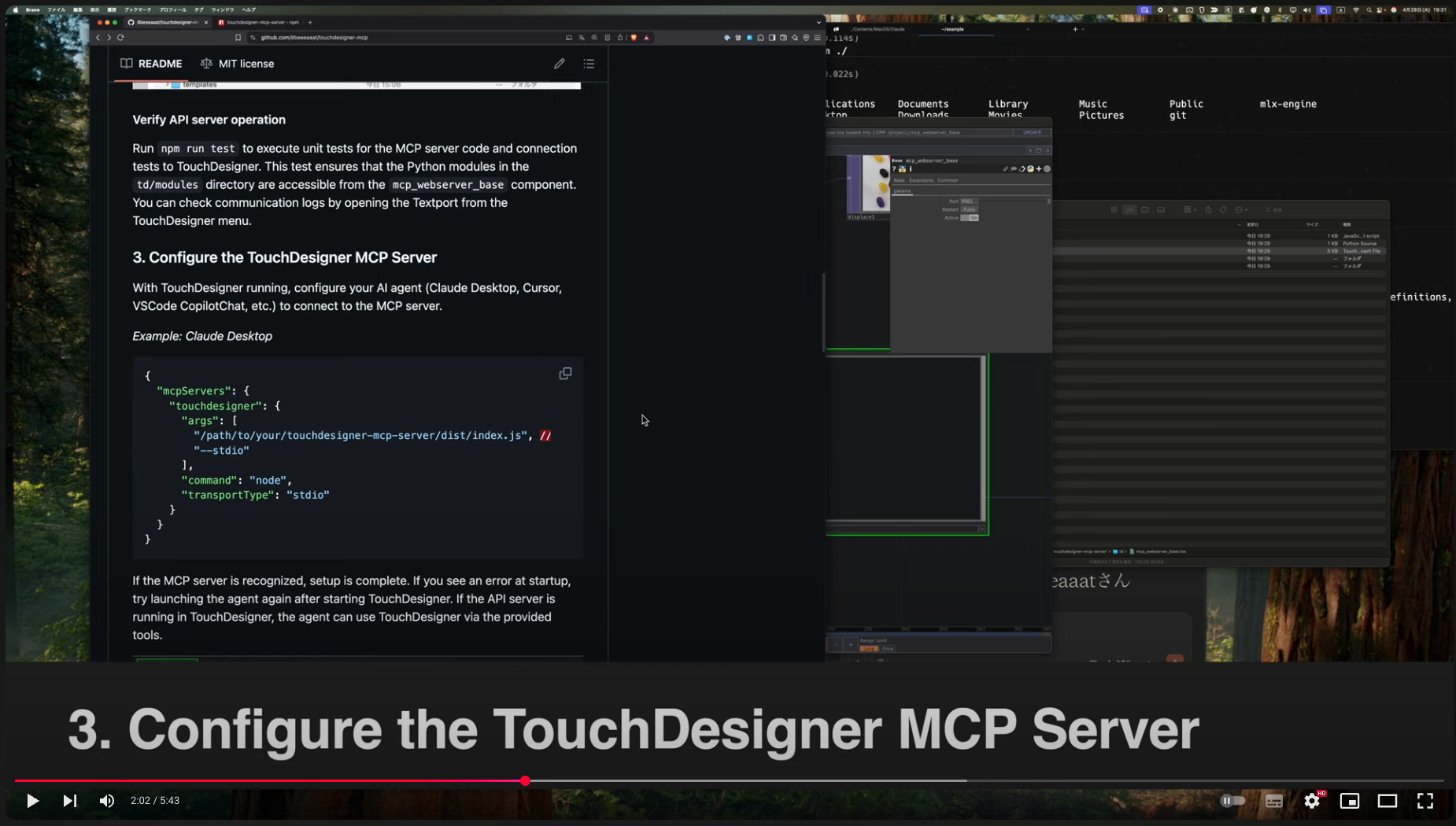Click the help ? icon on mcp_webserver_base
Image resolution: width=1456 pixels, height=826 pixels.
[x=894, y=169]
